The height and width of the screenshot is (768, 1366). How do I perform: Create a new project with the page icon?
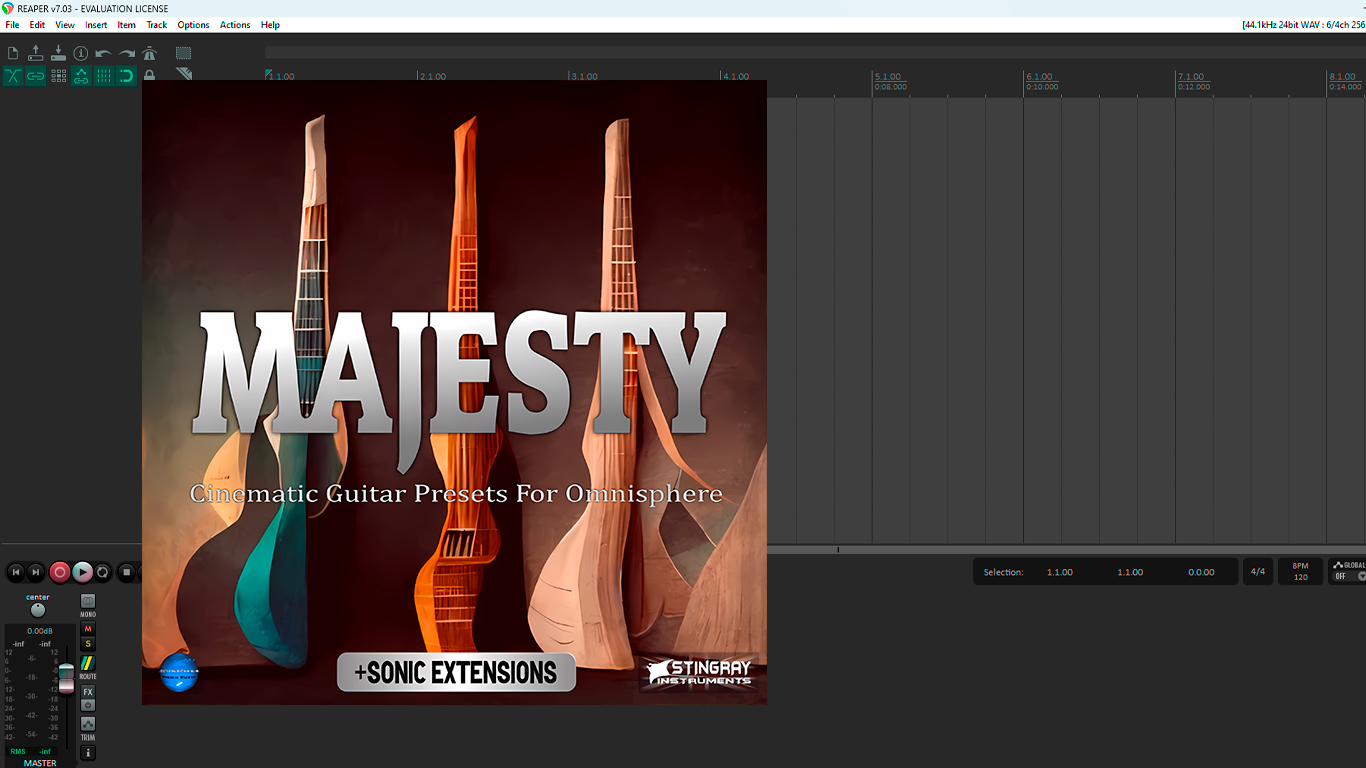click(x=13, y=53)
